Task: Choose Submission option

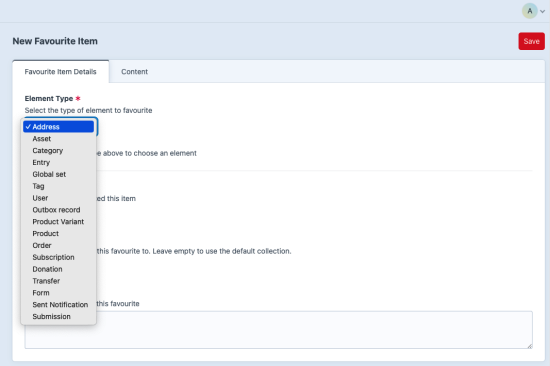Action: (x=59, y=317)
